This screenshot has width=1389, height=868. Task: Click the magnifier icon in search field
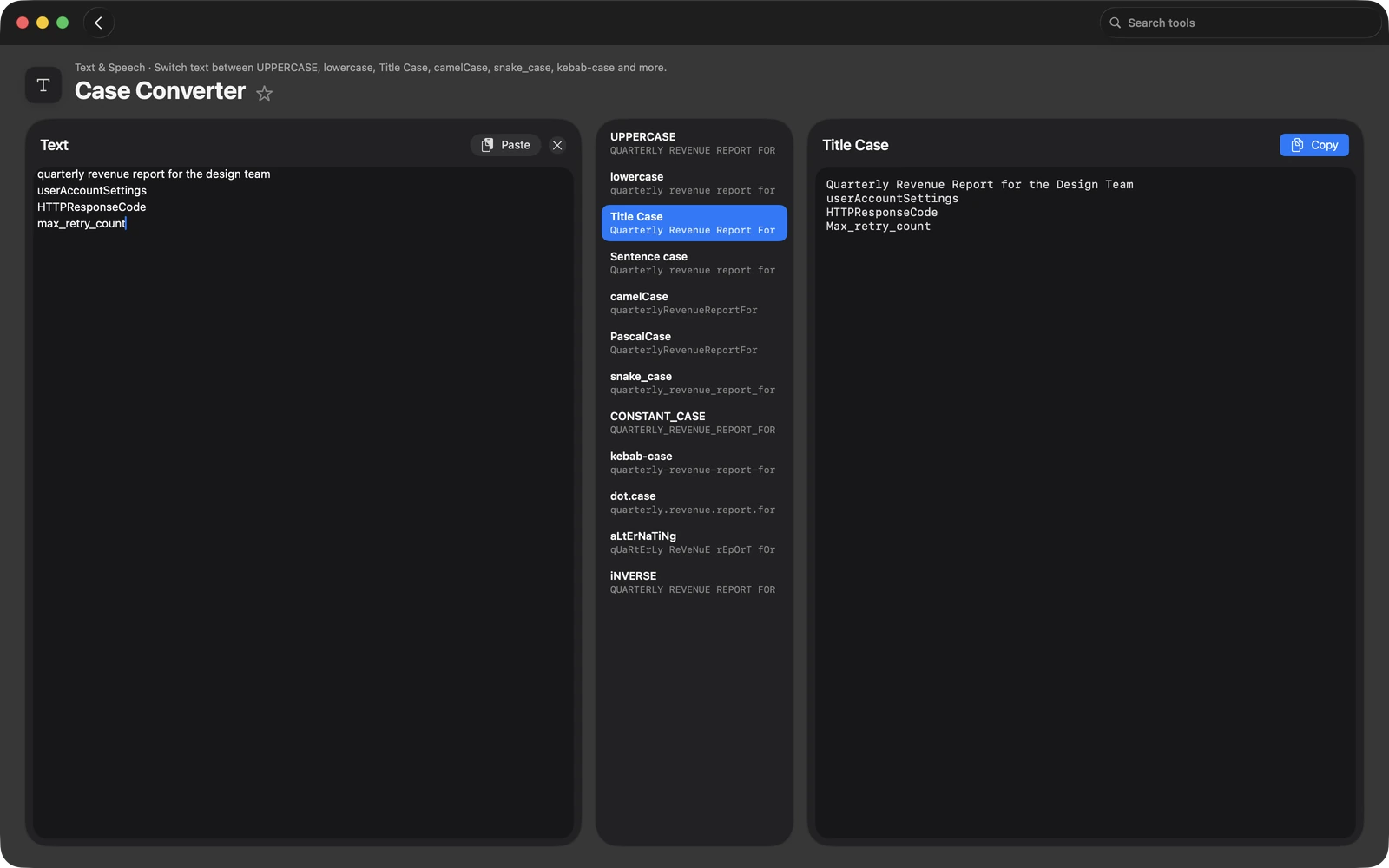click(1116, 23)
